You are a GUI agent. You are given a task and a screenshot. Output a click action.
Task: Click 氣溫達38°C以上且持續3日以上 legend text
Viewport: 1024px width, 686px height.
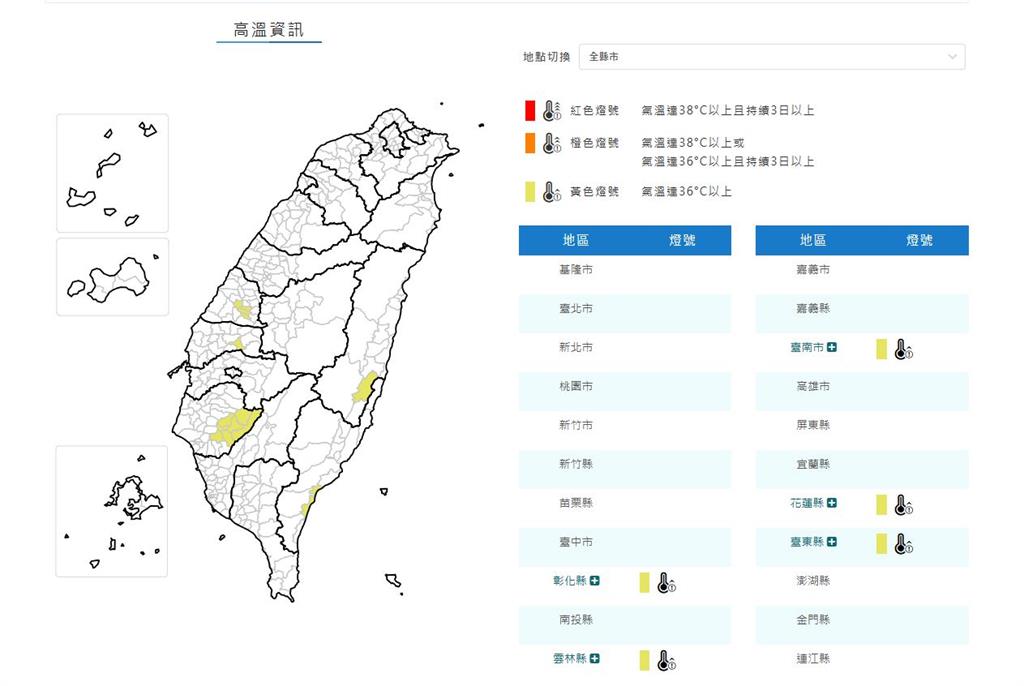click(x=728, y=110)
